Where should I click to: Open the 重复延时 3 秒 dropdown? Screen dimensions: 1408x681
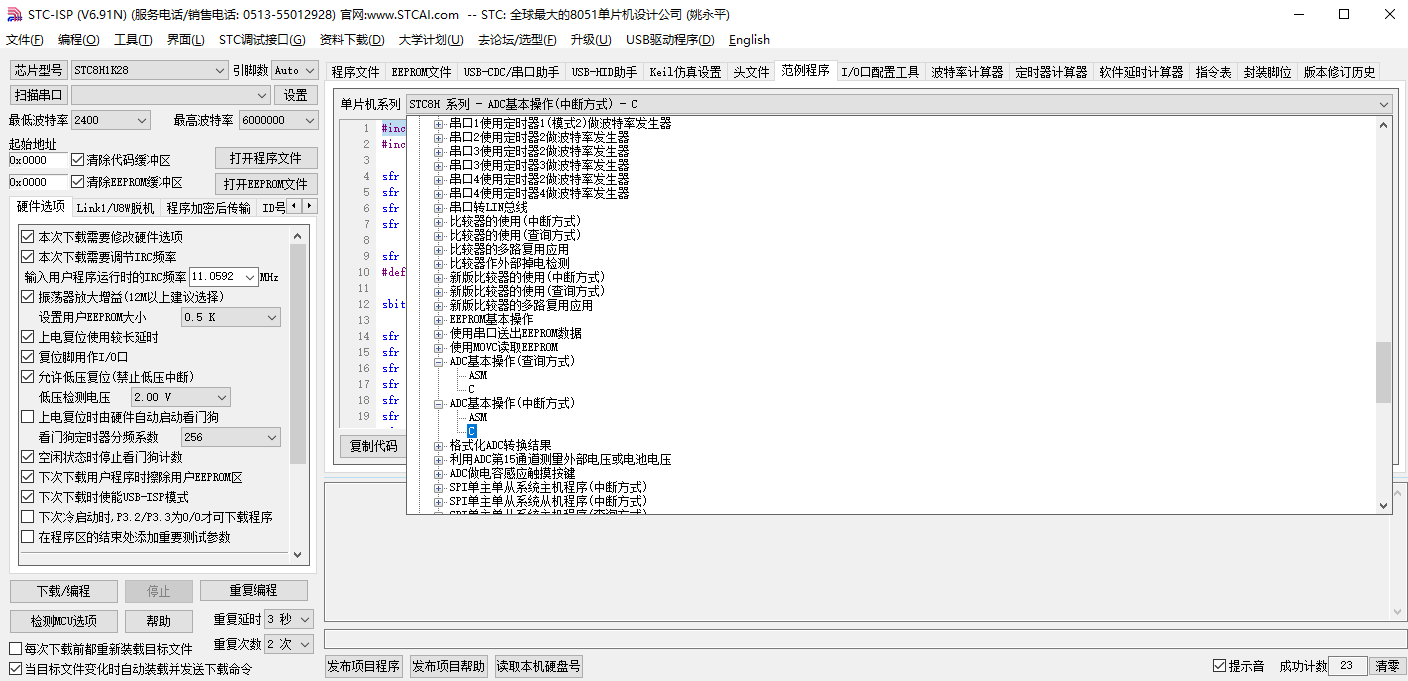[289, 620]
